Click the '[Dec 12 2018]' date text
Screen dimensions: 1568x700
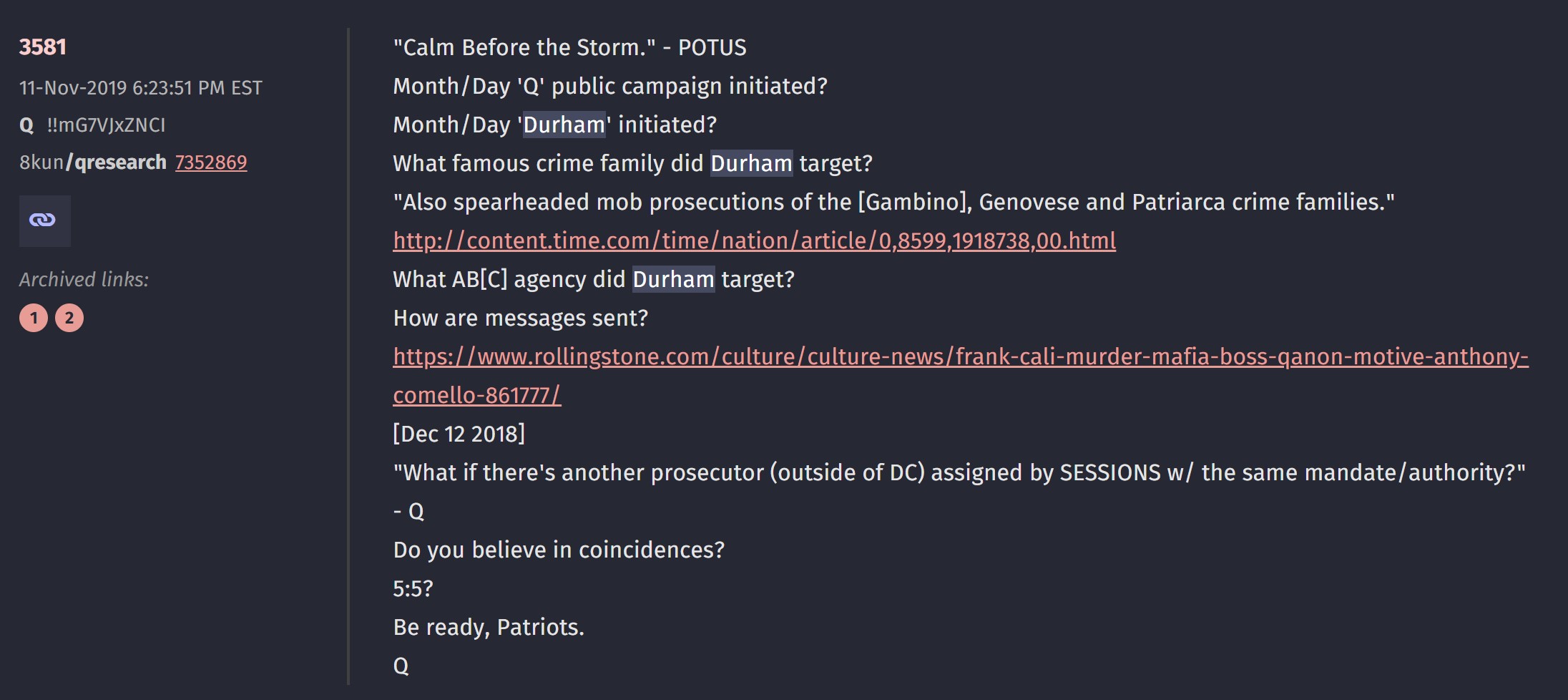[x=459, y=434]
